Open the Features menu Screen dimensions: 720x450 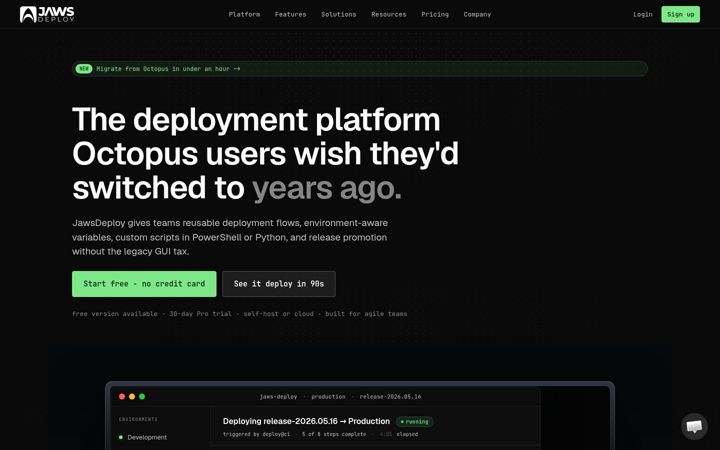pyautogui.click(x=290, y=14)
